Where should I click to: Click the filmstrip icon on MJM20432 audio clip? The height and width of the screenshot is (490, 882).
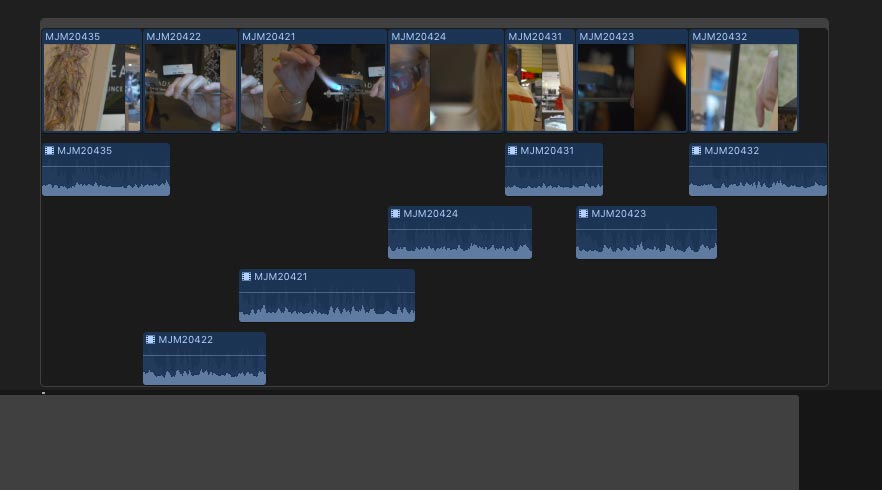click(x=696, y=151)
